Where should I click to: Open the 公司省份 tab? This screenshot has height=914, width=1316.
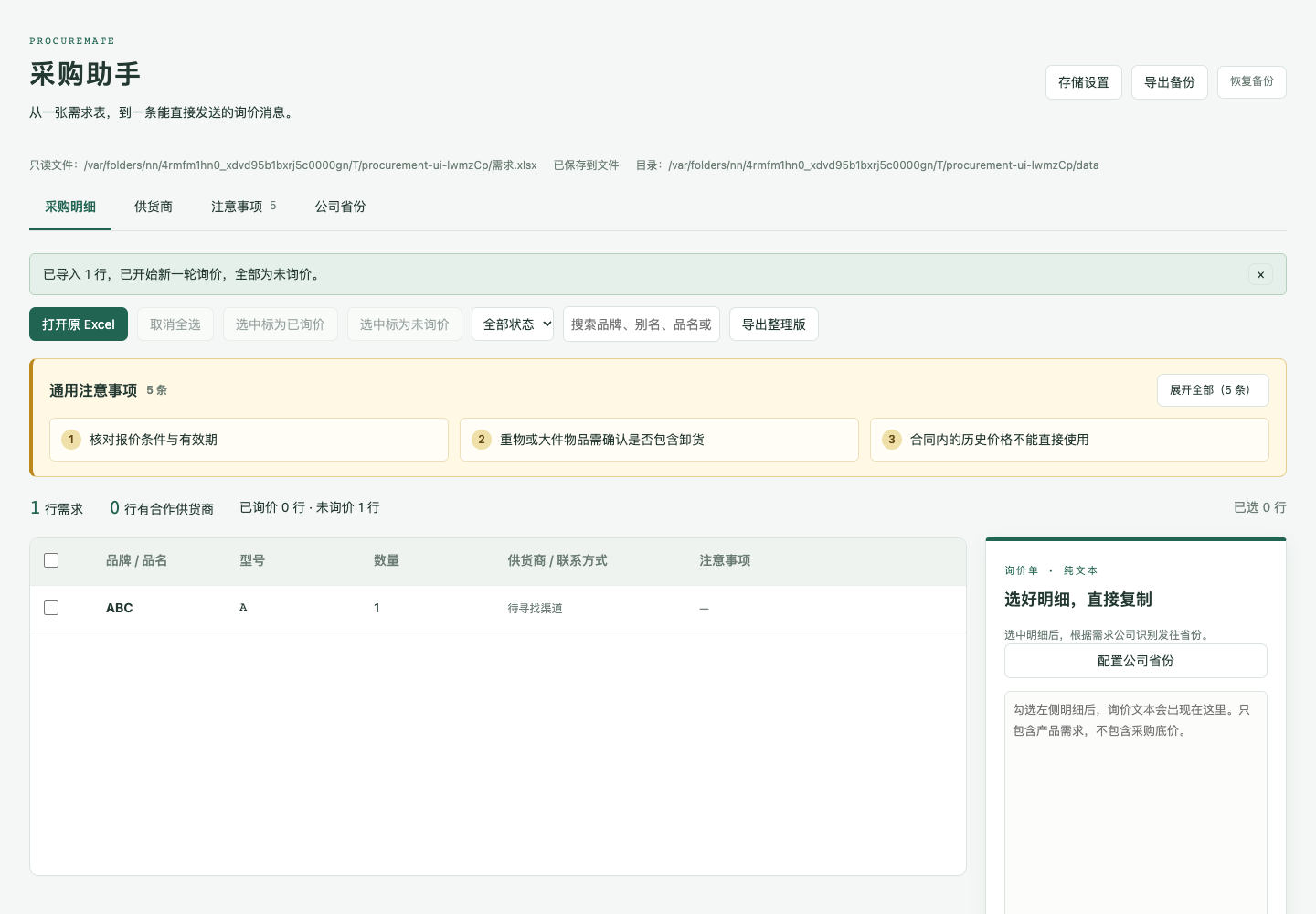[x=341, y=207]
